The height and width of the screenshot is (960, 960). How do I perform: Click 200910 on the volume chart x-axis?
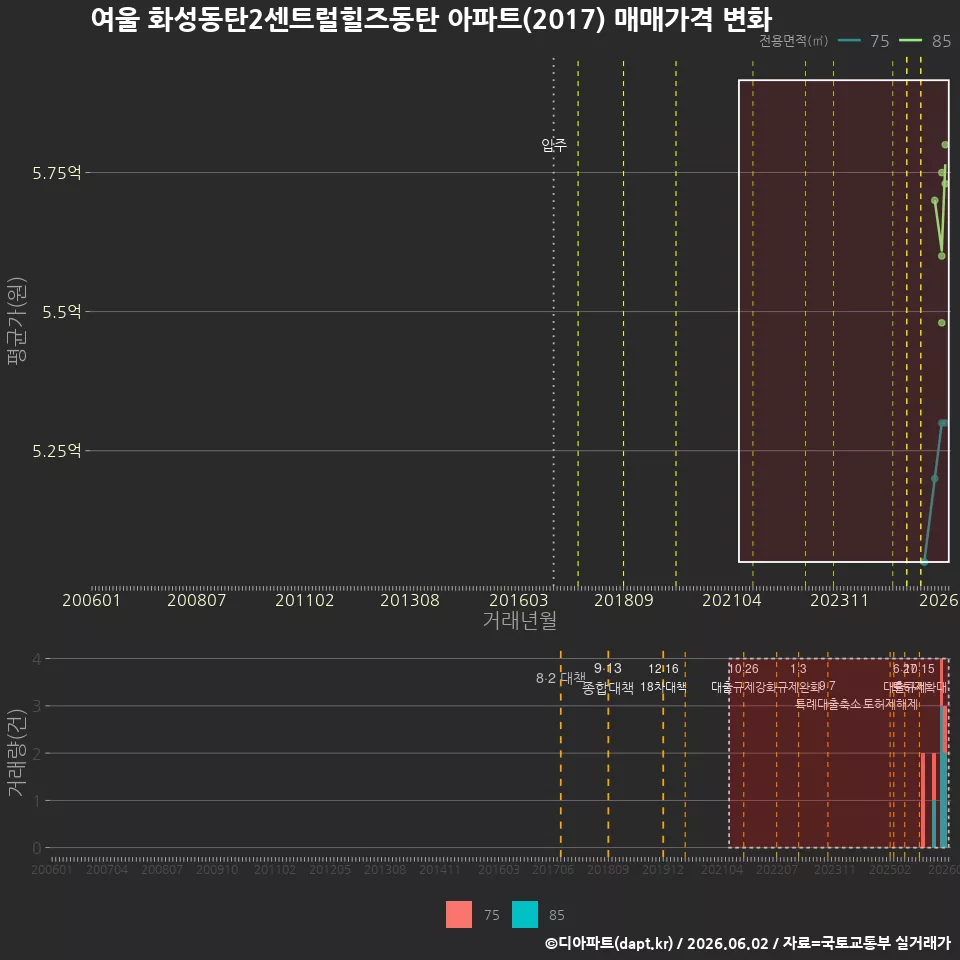point(217,869)
